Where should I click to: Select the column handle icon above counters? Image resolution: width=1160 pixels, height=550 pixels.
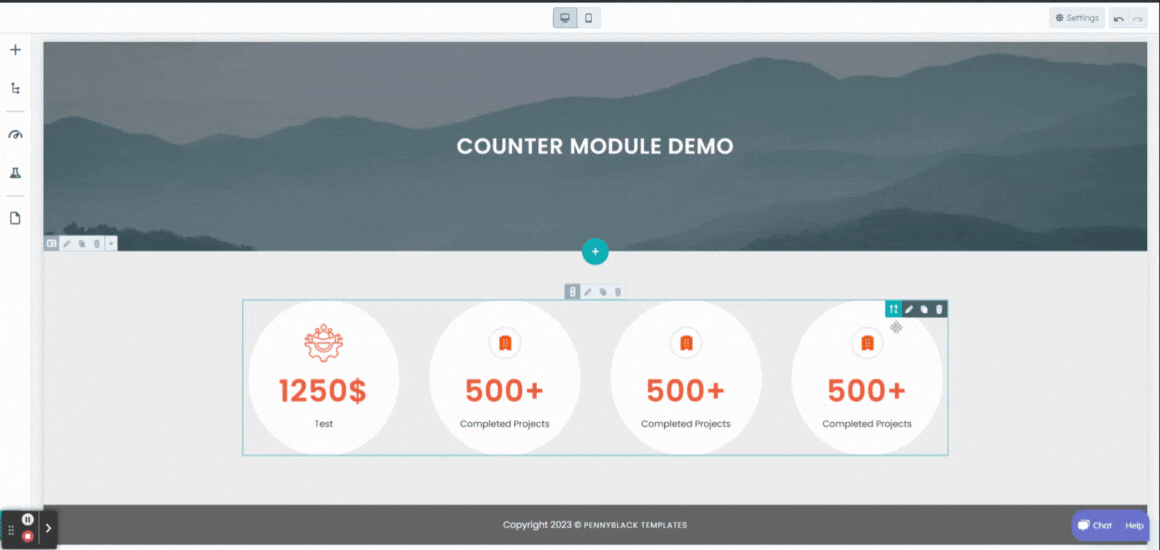[572, 292]
